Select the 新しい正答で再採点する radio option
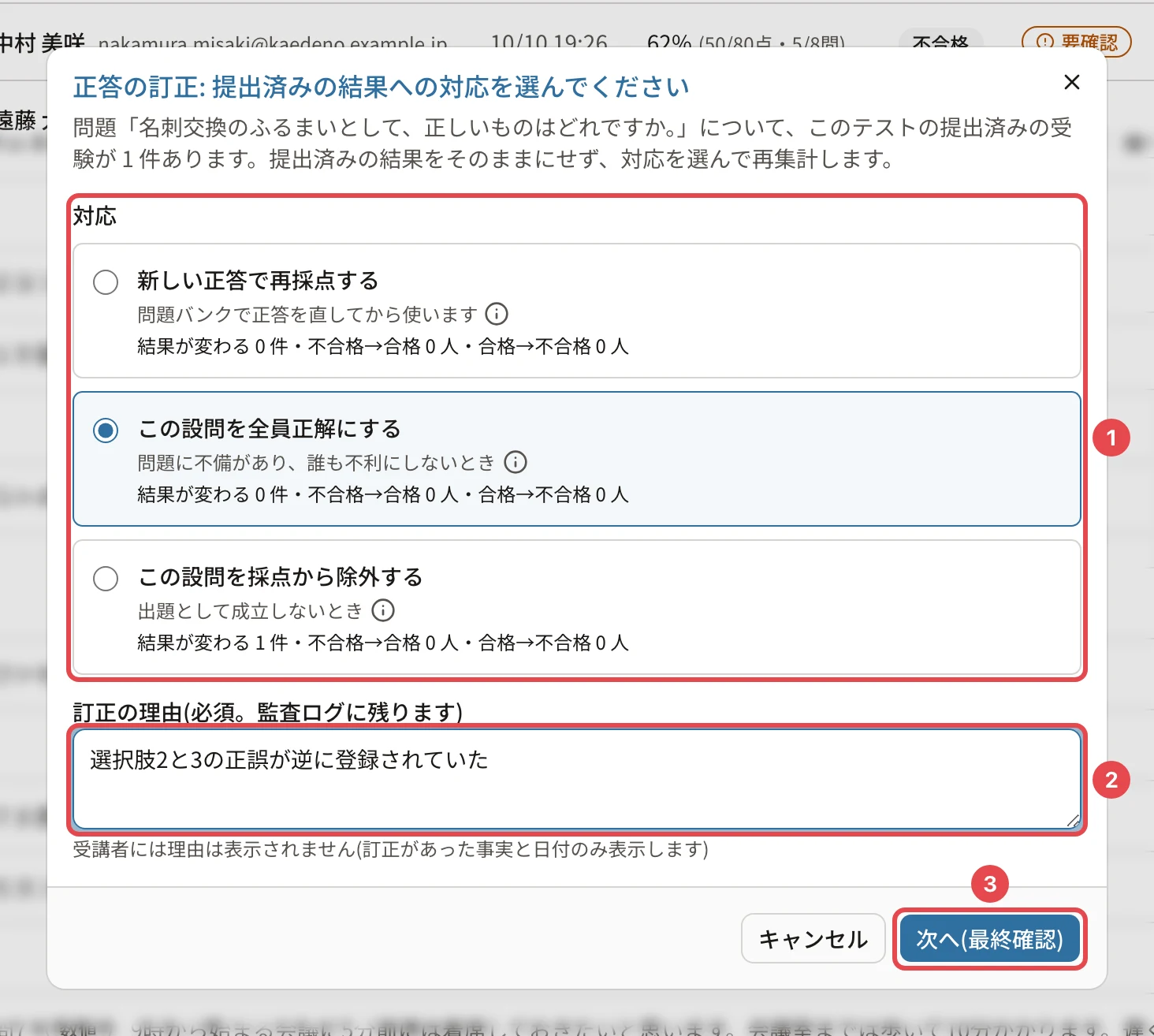This screenshot has width=1154, height=1036. point(106,281)
